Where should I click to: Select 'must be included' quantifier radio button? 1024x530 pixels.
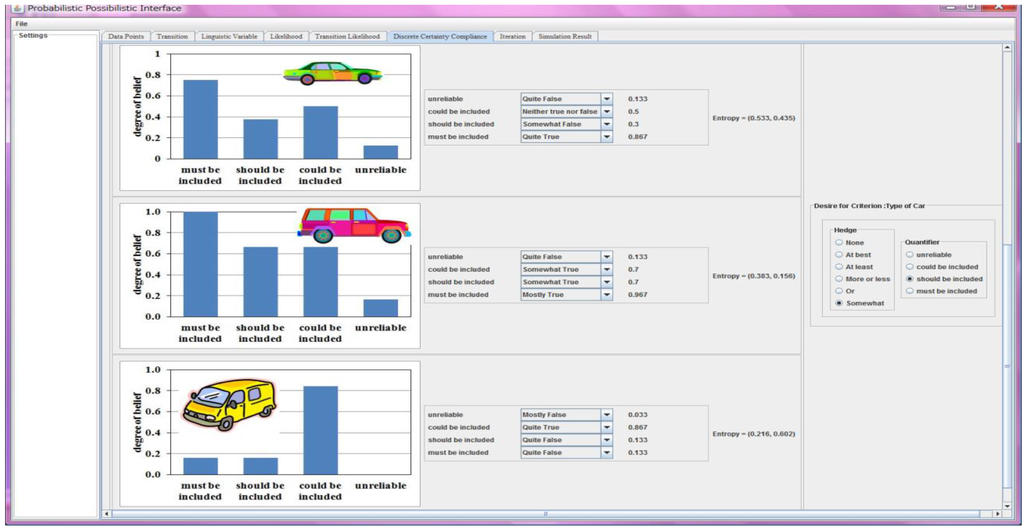tap(909, 291)
